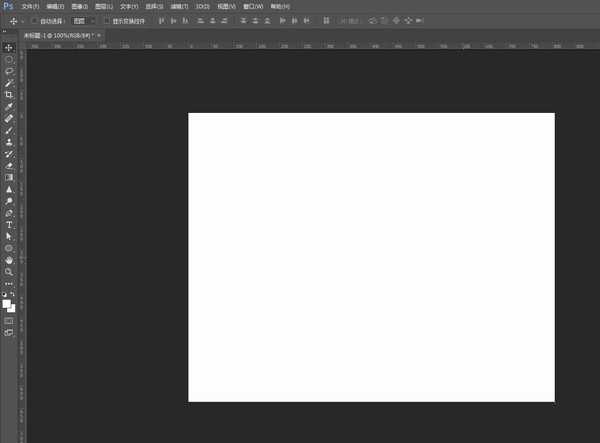This screenshot has width=600, height=443.
Task: Select the Type tool
Action: [x=9, y=225]
